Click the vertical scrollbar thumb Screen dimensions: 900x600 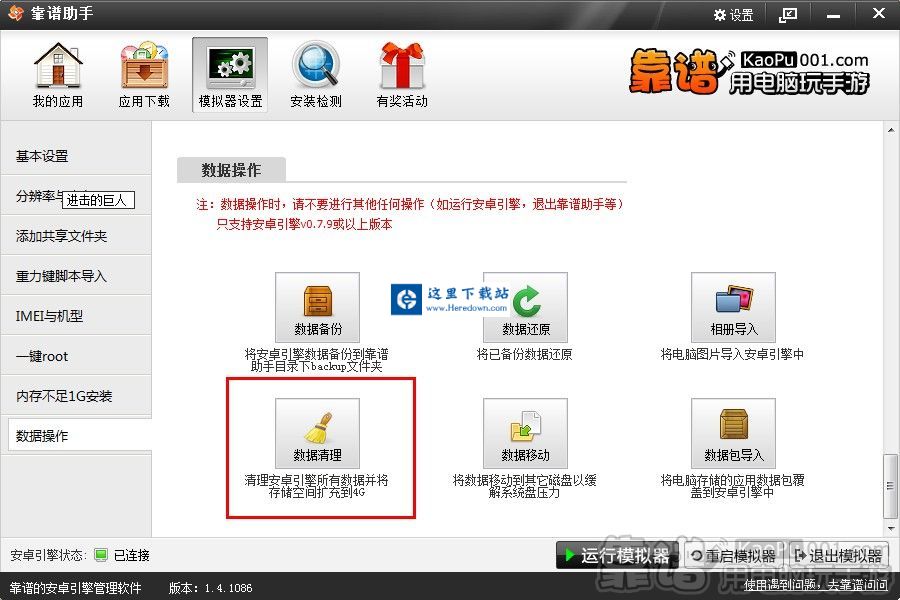[x=890, y=486]
